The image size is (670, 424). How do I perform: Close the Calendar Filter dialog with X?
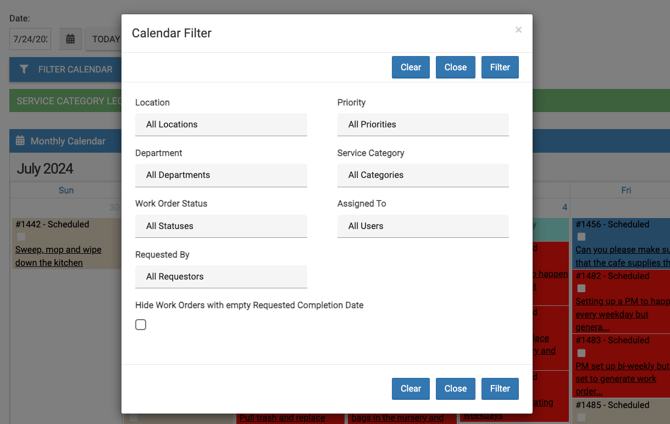click(x=518, y=30)
